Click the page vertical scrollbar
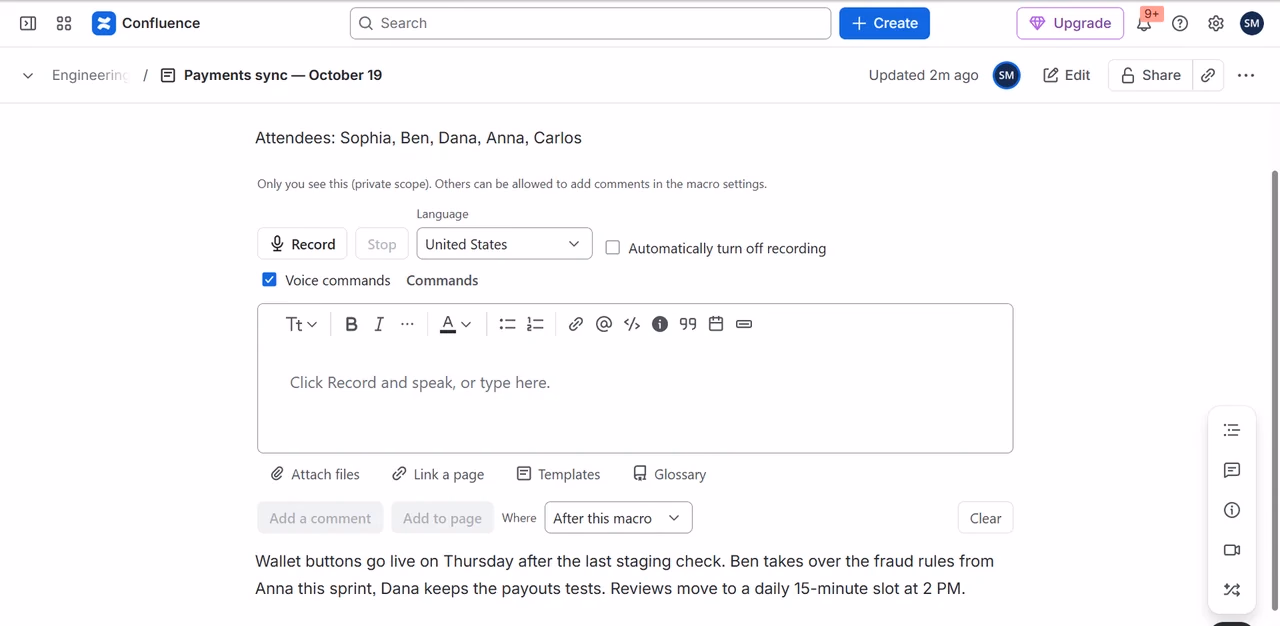The image size is (1280, 626). click(1274, 390)
